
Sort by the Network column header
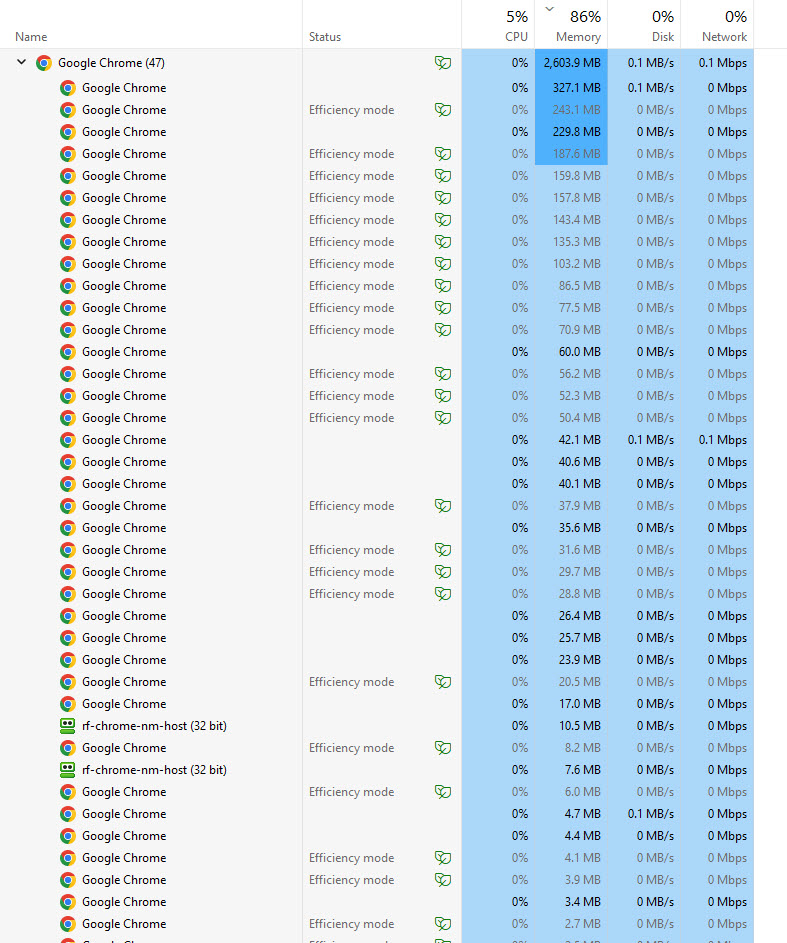click(724, 37)
